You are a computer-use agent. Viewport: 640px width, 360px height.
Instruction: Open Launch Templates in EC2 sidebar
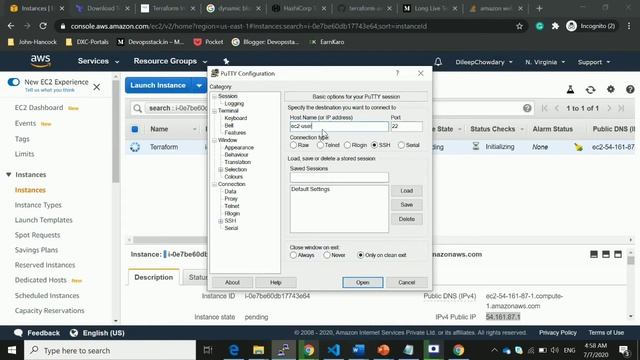[43, 220]
